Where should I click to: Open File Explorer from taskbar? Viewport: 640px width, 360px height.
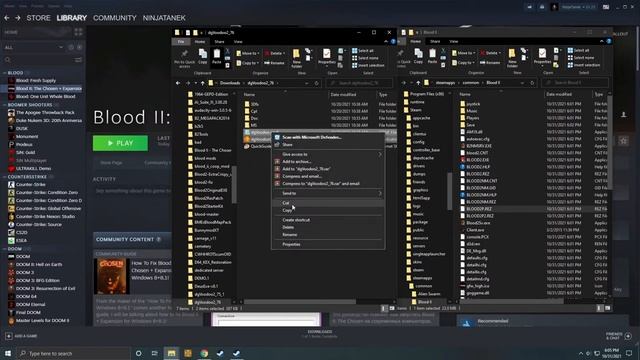[171, 353]
